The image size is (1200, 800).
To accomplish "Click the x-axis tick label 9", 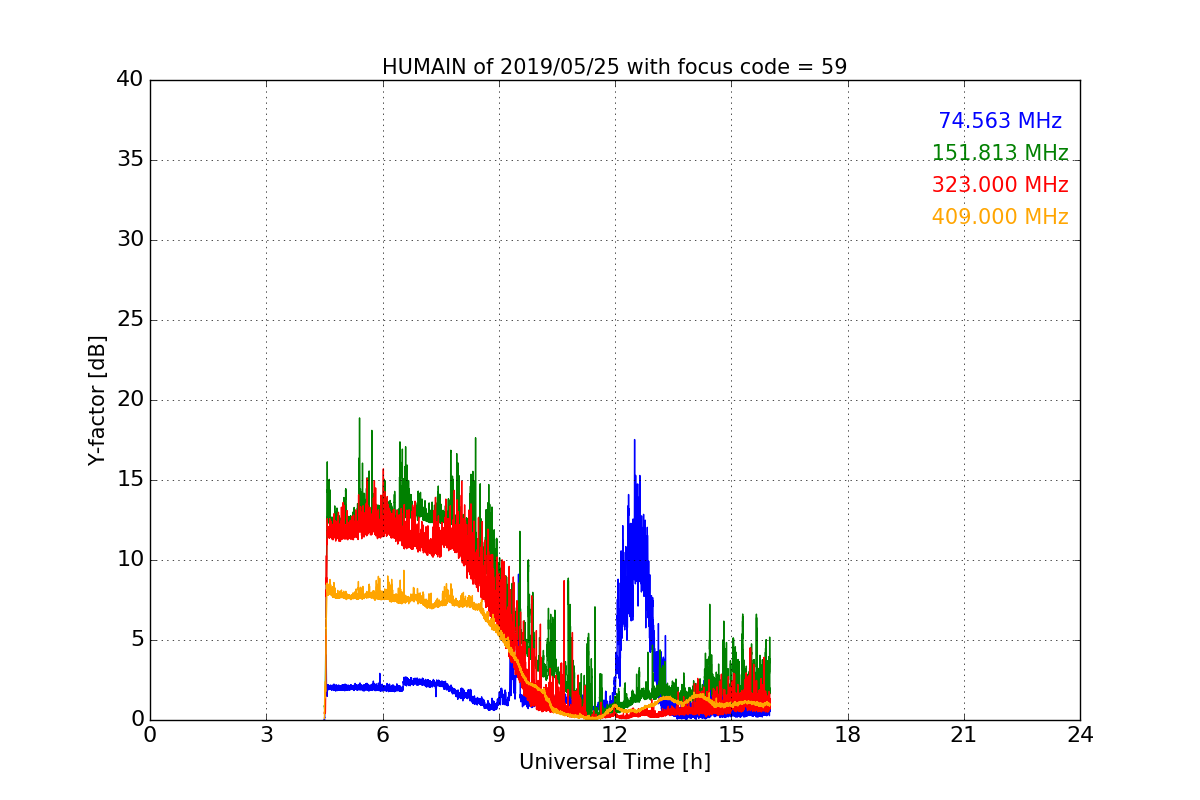I will tap(499, 734).
